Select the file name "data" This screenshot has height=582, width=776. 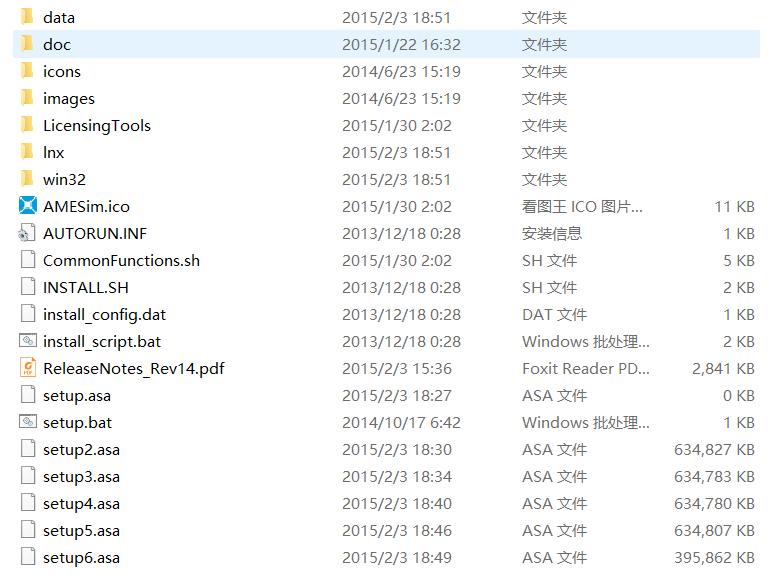click(x=59, y=18)
